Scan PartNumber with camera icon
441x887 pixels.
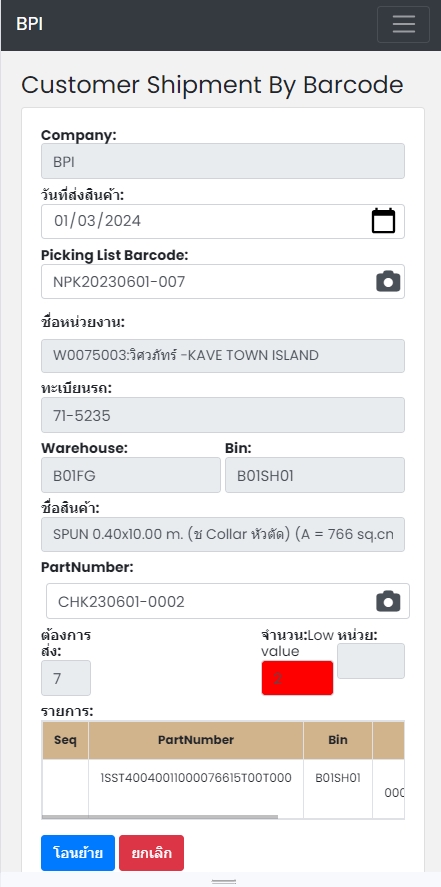(x=388, y=601)
